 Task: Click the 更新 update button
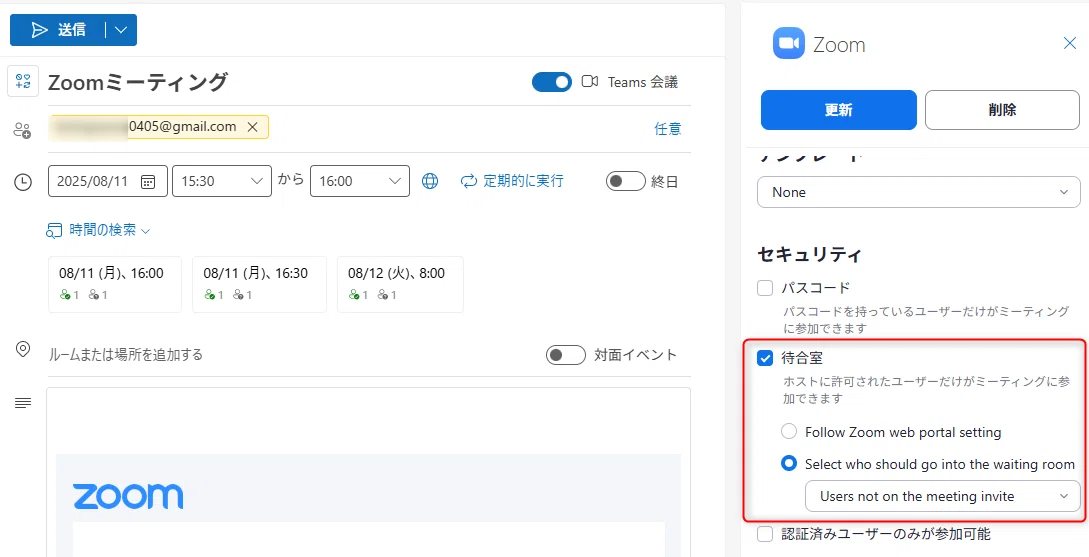[x=838, y=110]
